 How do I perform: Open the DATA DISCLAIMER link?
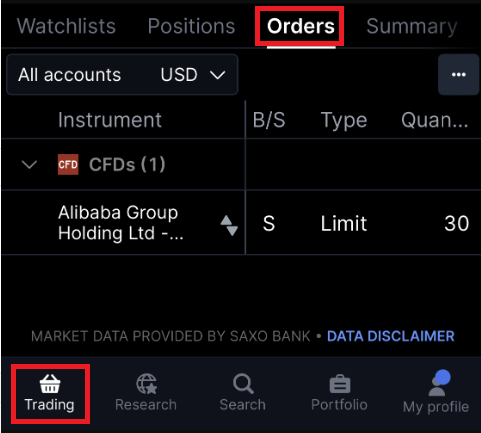pyautogui.click(x=391, y=336)
